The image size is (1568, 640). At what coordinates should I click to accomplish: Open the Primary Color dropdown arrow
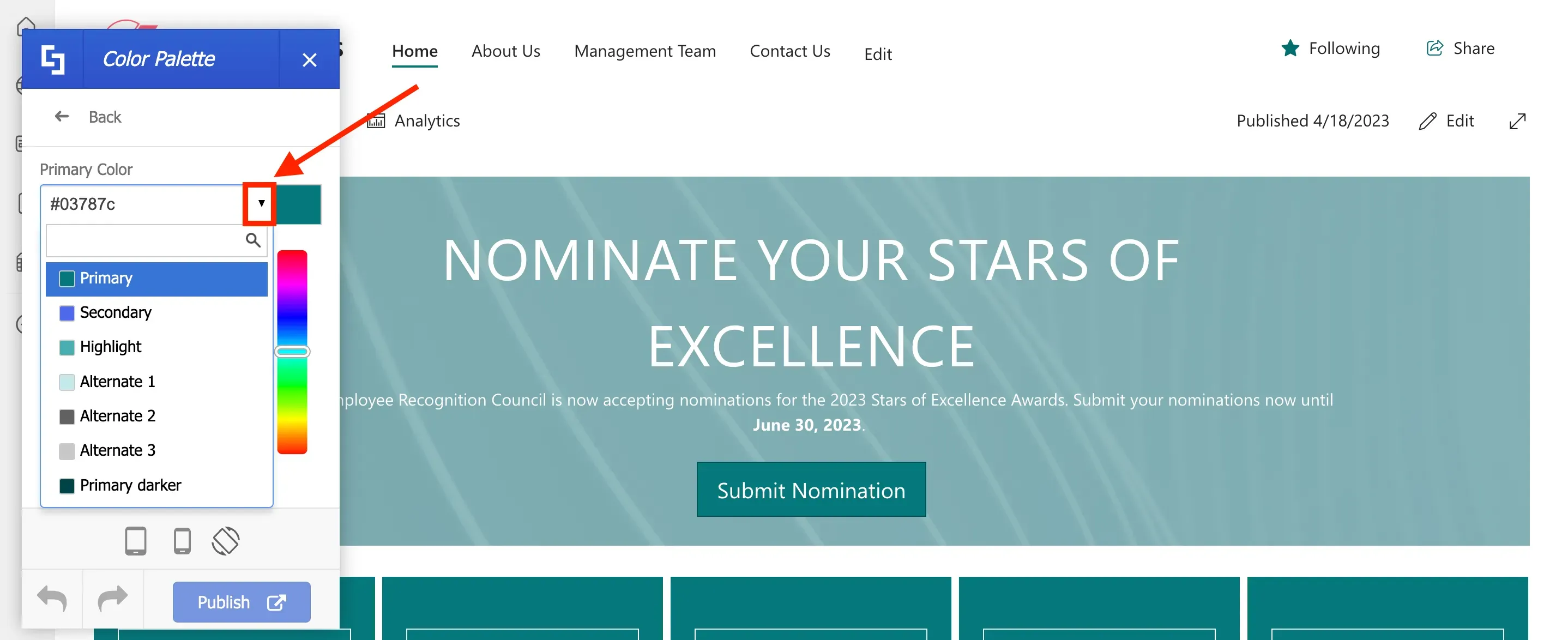261,203
